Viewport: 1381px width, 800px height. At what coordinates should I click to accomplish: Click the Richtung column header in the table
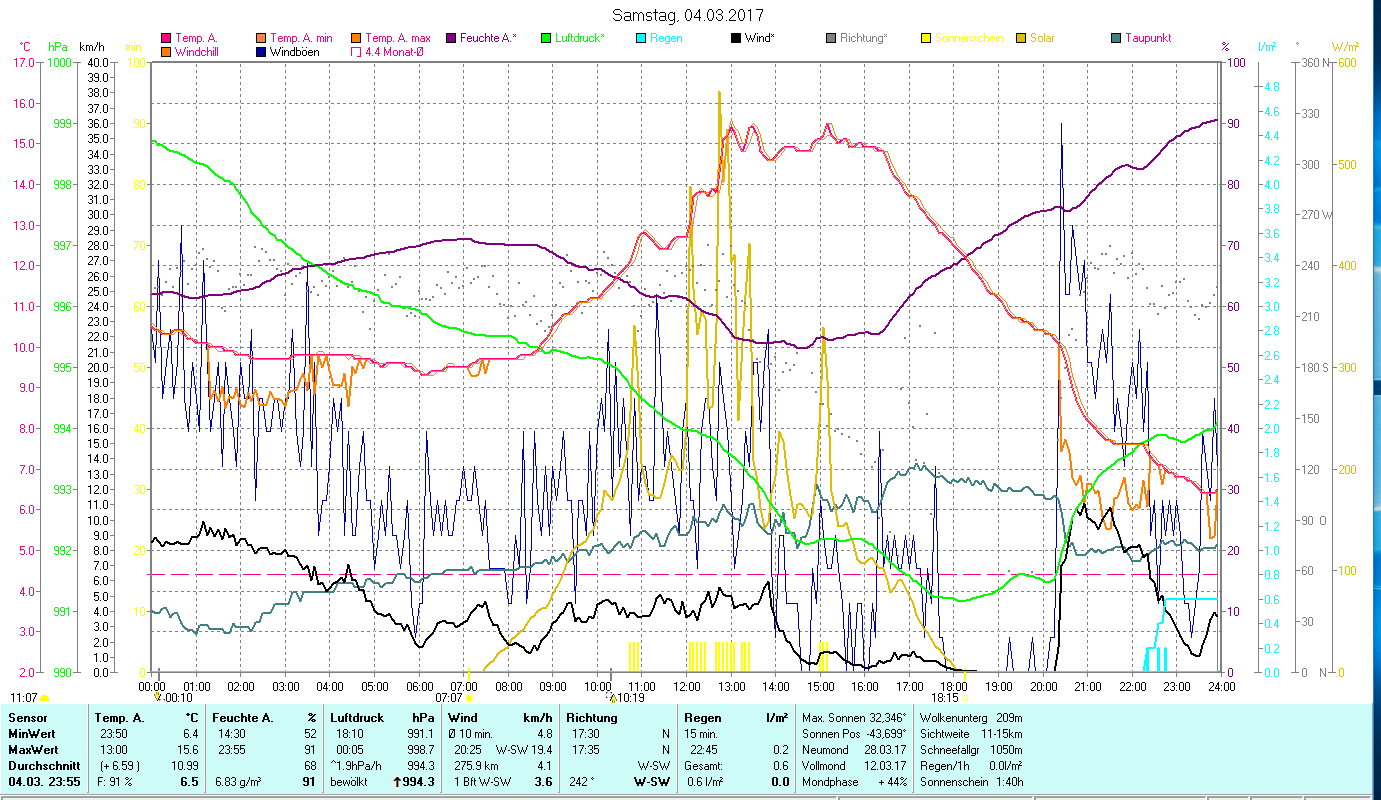591,718
